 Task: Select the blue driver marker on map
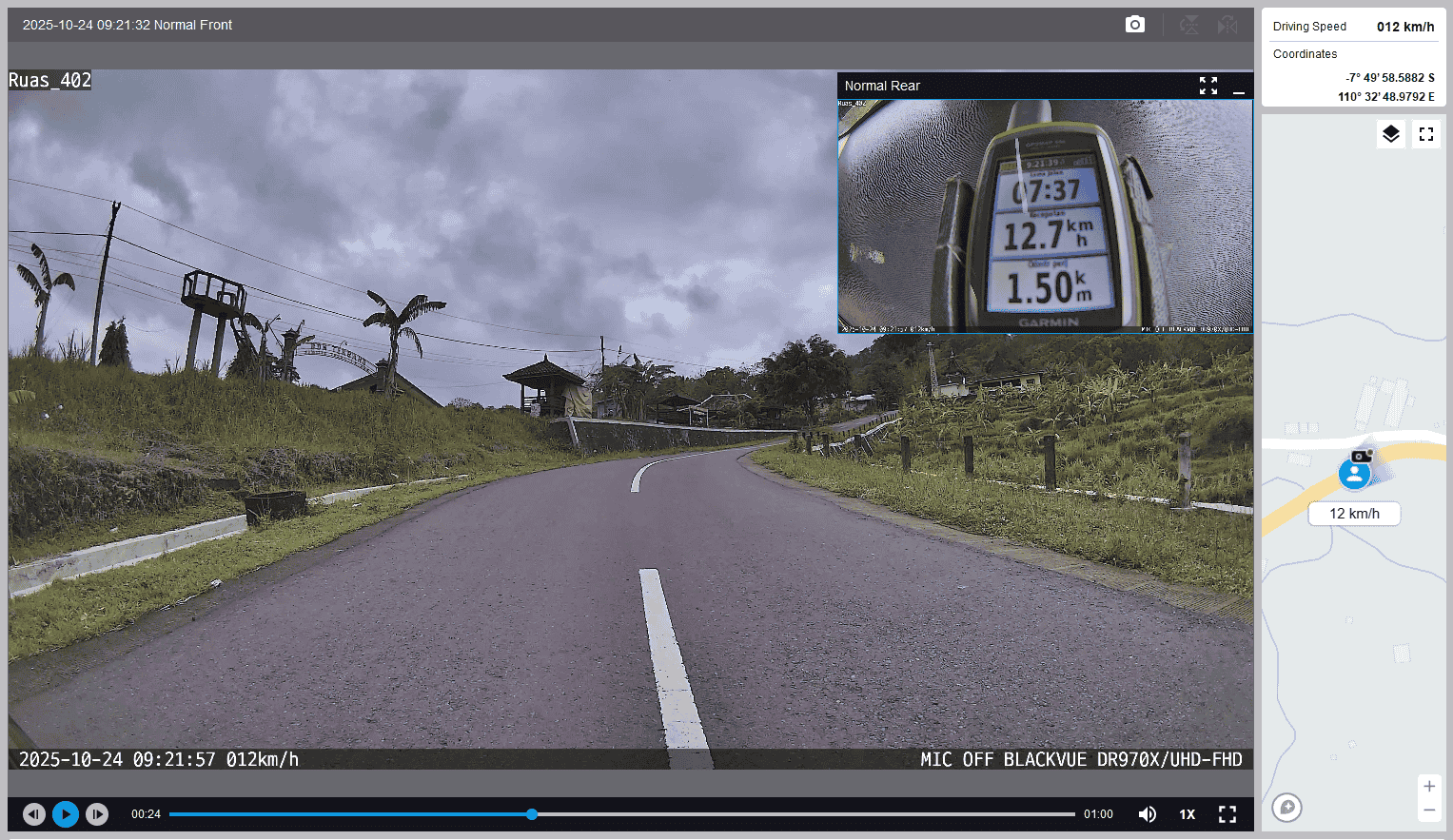click(x=1354, y=473)
